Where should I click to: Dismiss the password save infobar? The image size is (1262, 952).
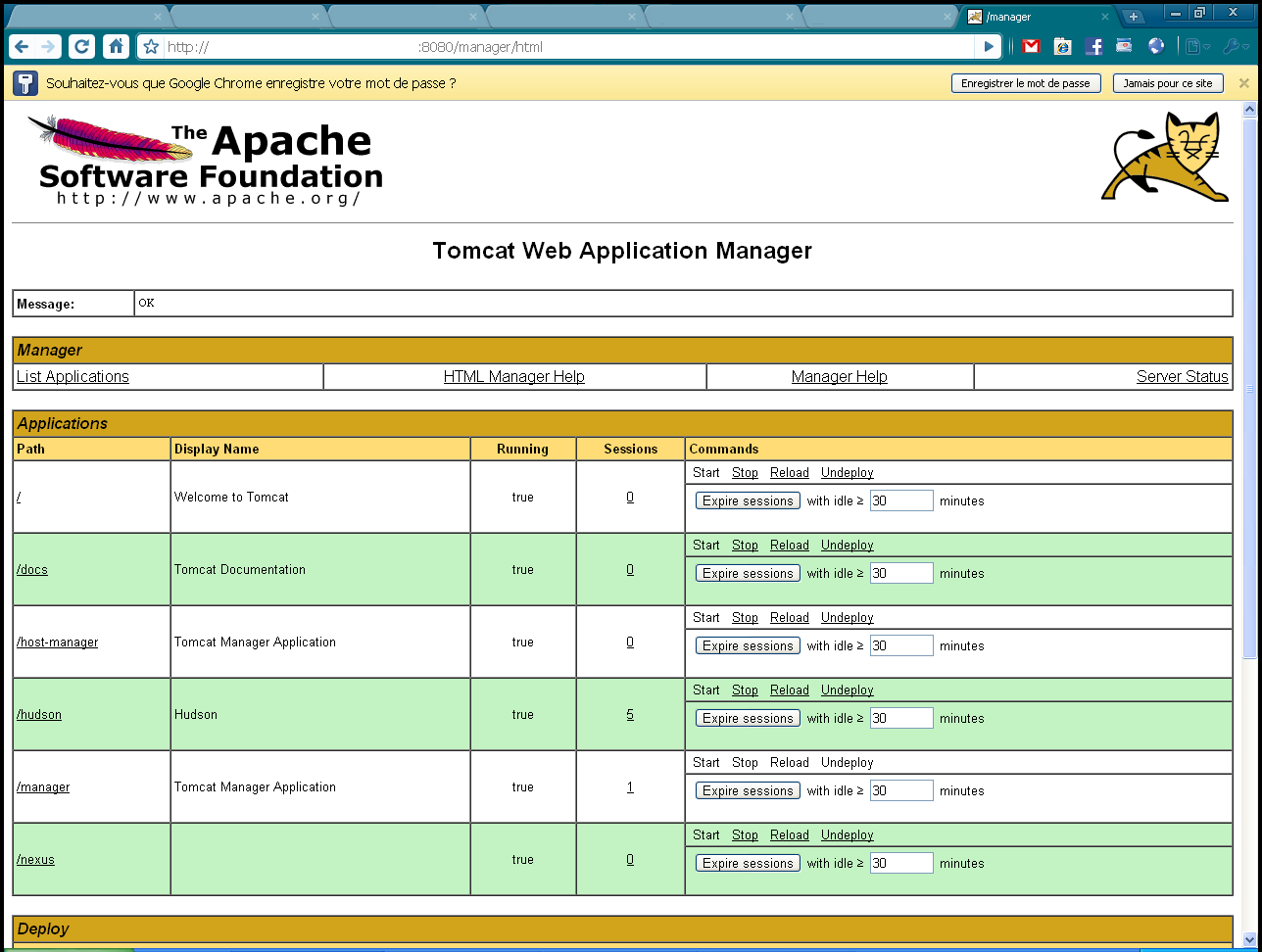1243,83
